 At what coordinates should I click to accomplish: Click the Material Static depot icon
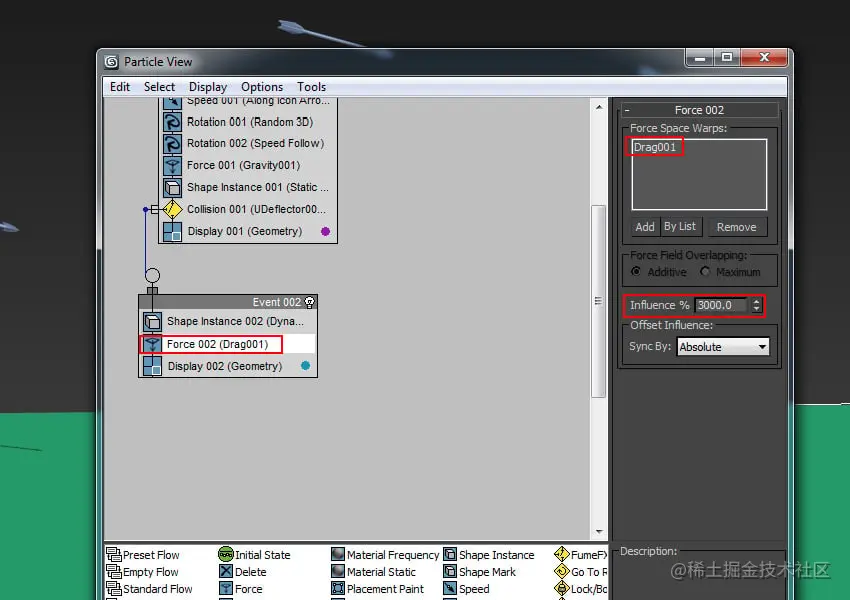pos(338,571)
